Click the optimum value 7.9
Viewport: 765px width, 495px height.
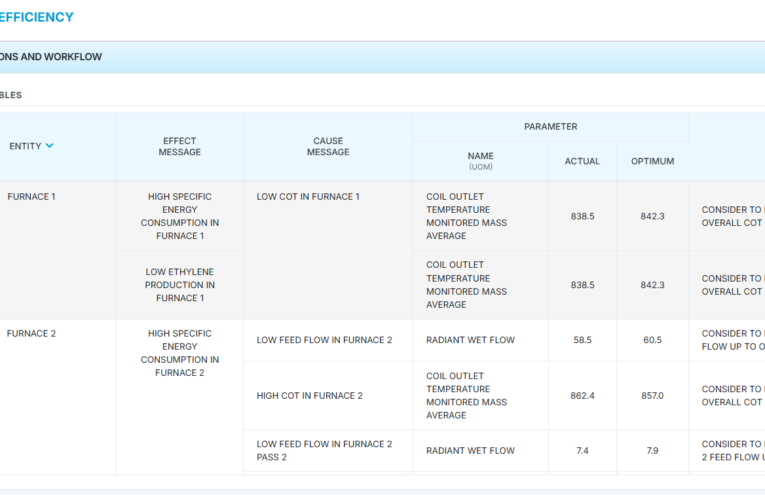click(x=652, y=451)
